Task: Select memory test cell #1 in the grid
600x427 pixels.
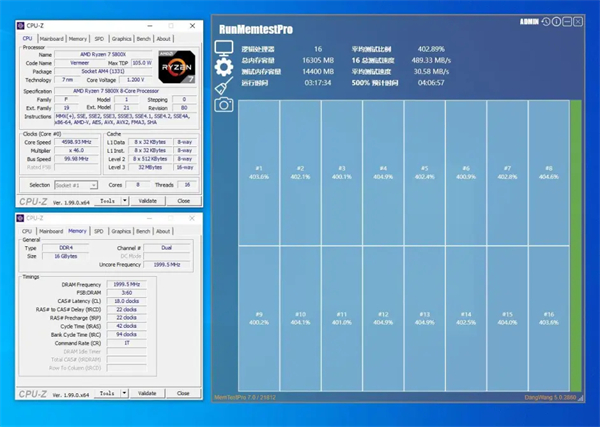Action: (x=259, y=172)
